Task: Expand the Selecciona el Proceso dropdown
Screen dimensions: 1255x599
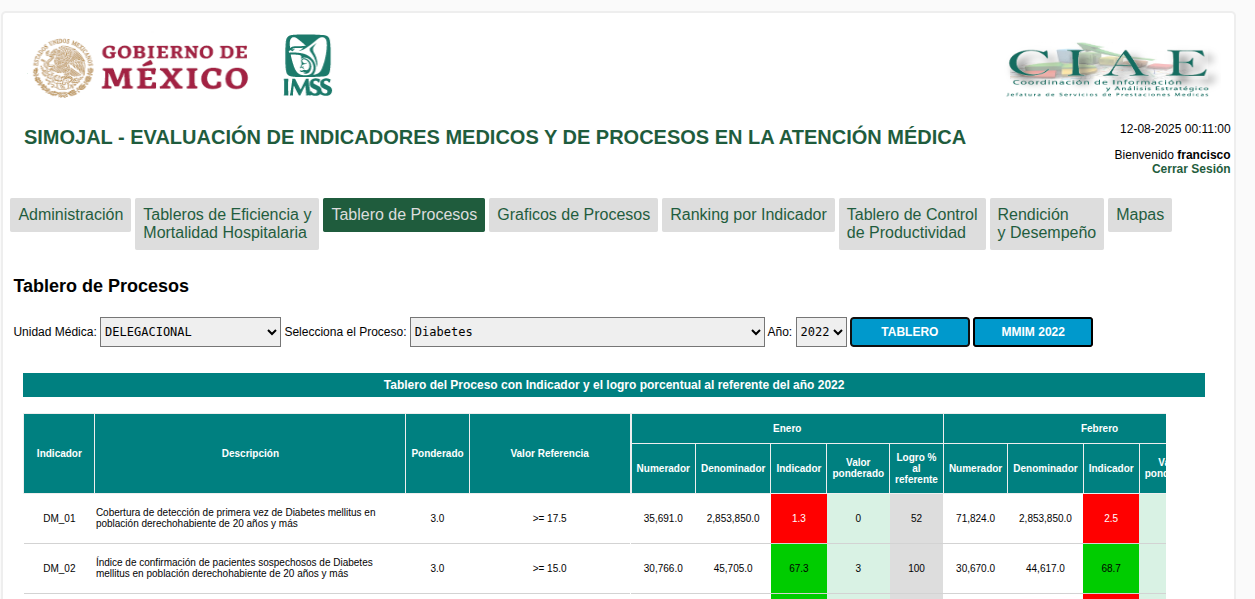Action: (587, 332)
